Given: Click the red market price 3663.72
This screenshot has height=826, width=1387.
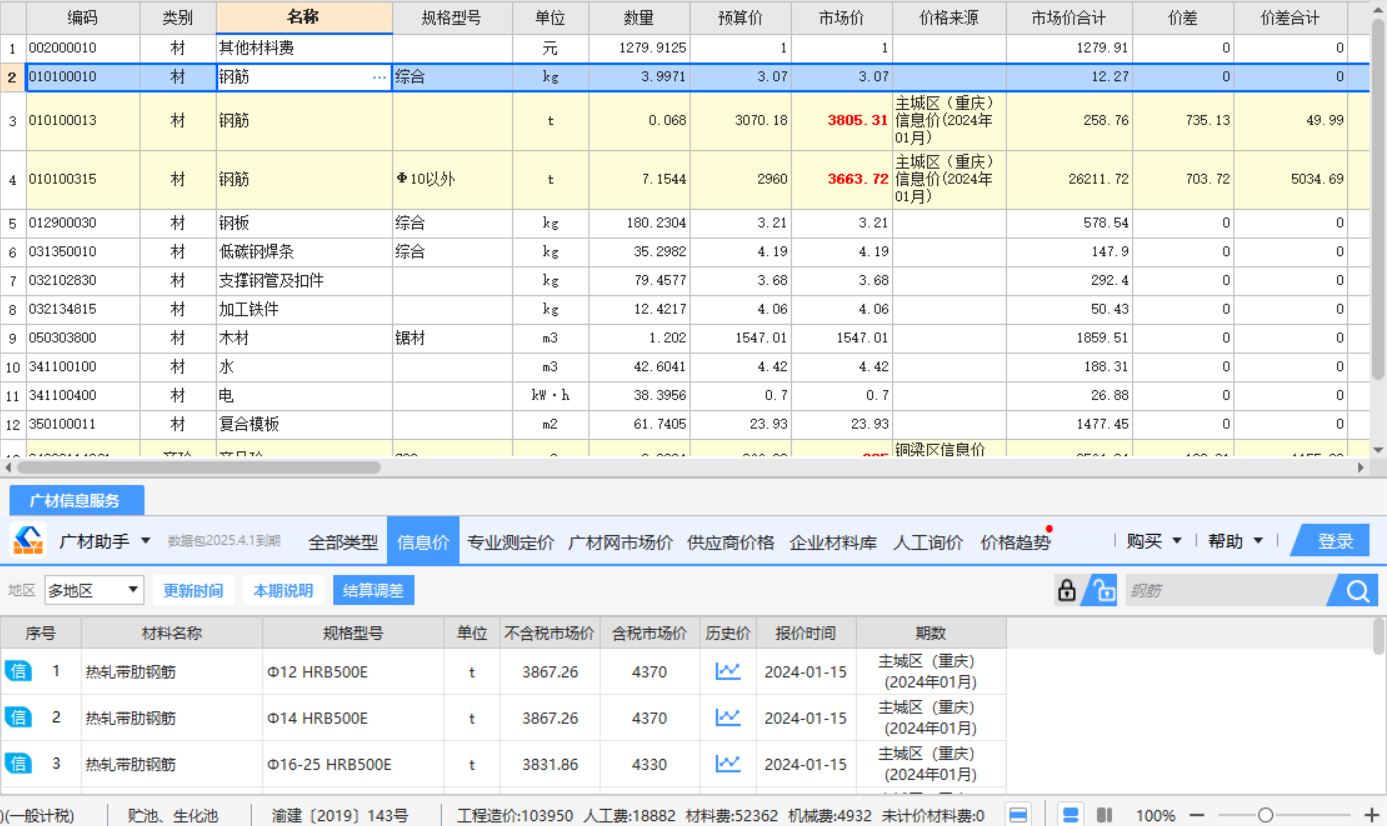Looking at the screenshot, I should pos(858,179).
